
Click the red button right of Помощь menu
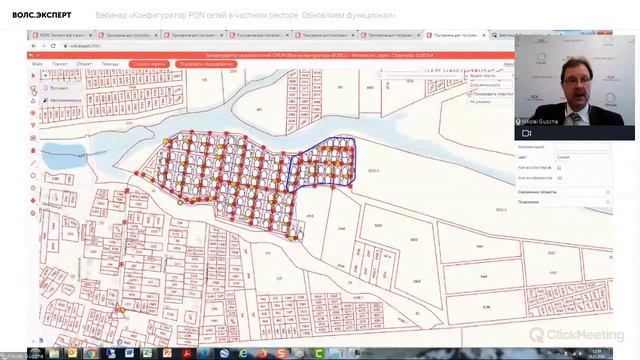click(149, 64)
